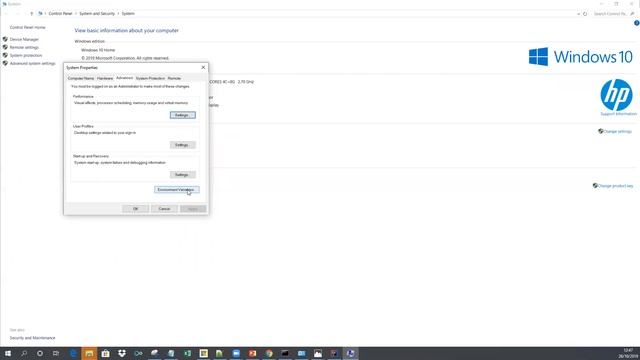This screenshot has width=640, height=360.
Task: Open Security and Maintenance link
Action: [x=32, y=338]
